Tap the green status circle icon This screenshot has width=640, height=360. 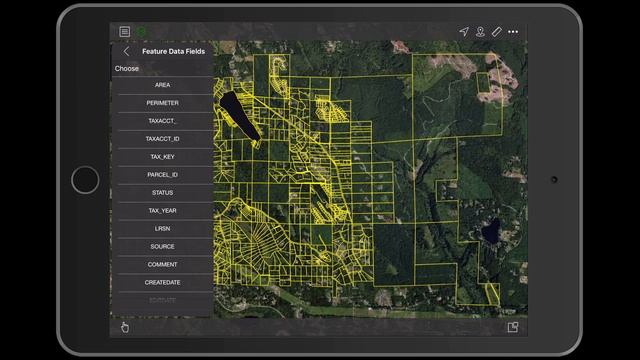pyautogui.click(x=141, y=31)
